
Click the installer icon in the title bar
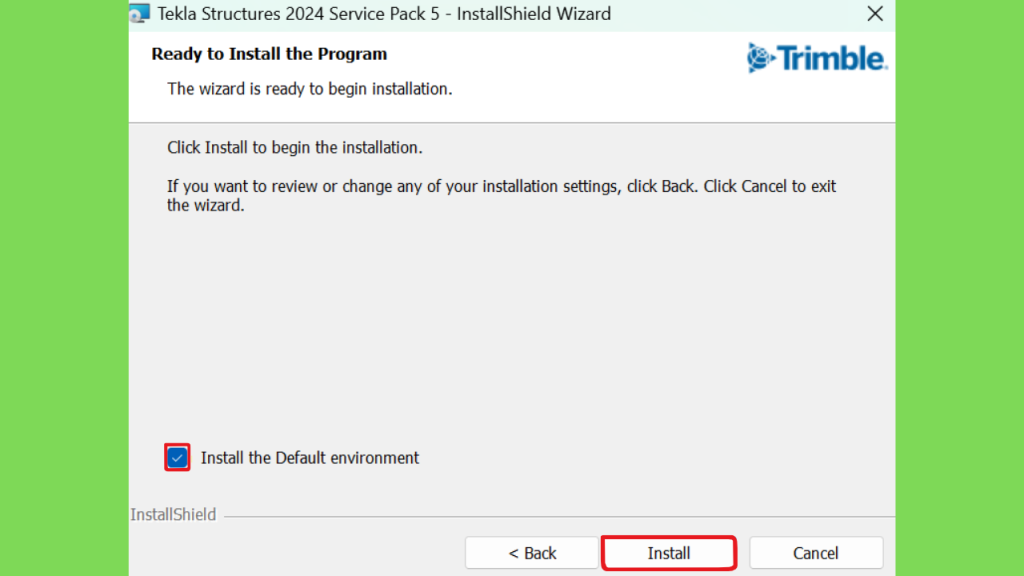[x=139, y=13]
